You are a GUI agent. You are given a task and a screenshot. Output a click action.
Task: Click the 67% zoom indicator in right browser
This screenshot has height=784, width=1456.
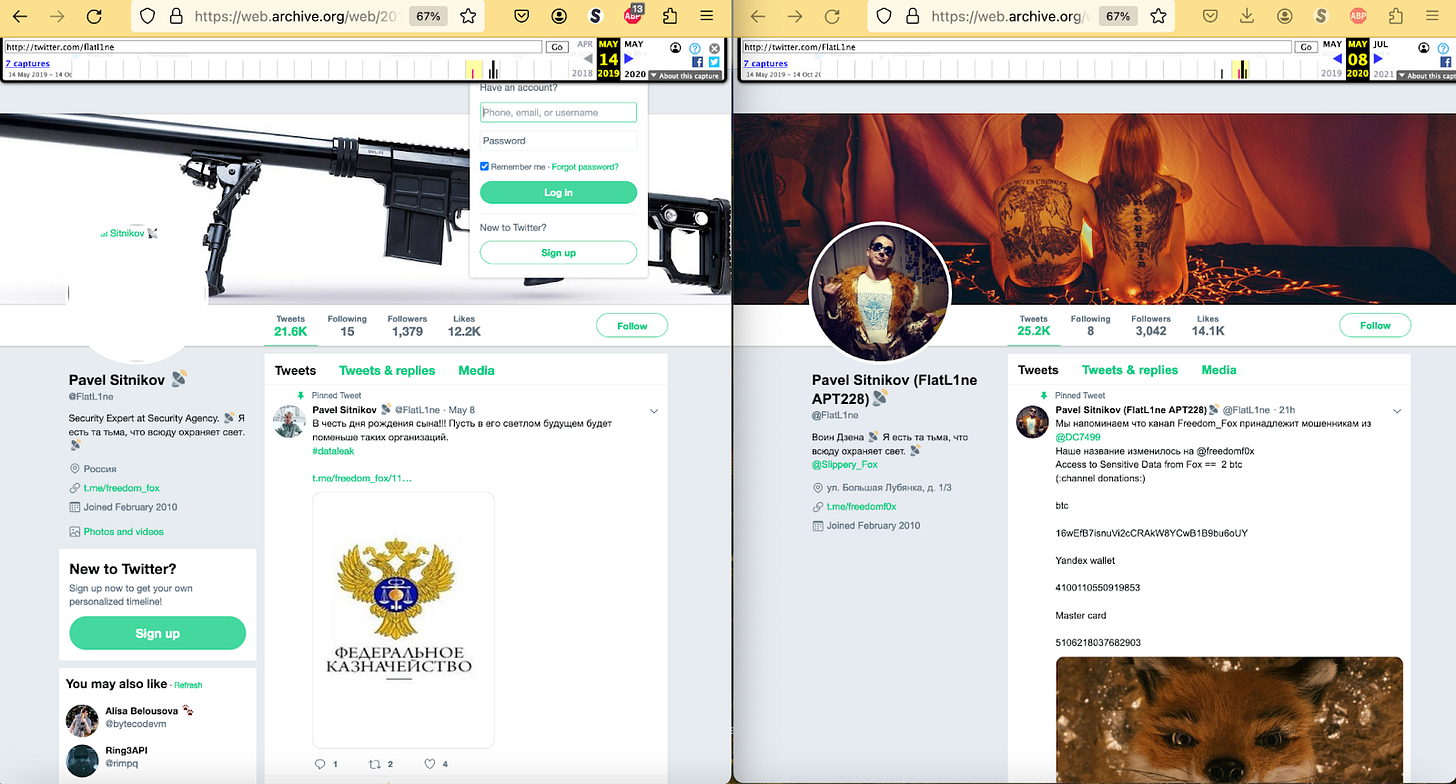pos(1118,16)
